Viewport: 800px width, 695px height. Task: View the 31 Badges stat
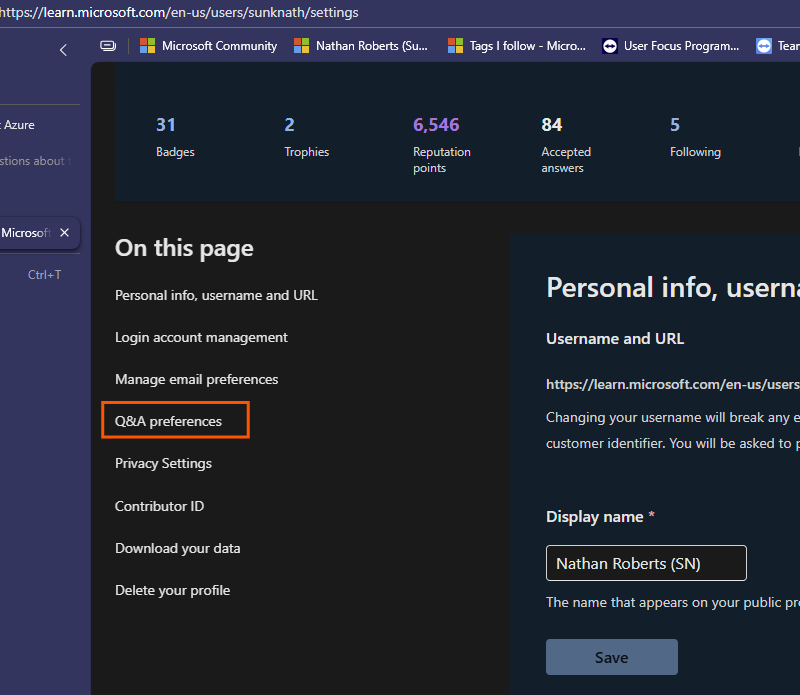(x=176, y=137)
